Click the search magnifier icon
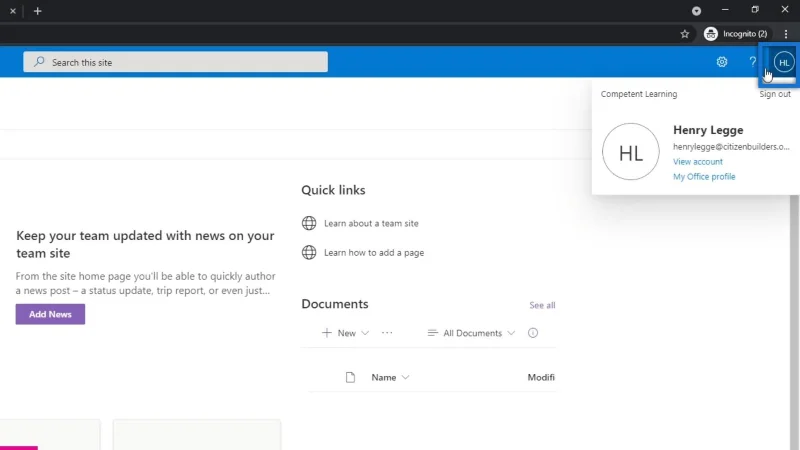800x450 pixels. tap(39, 62)
